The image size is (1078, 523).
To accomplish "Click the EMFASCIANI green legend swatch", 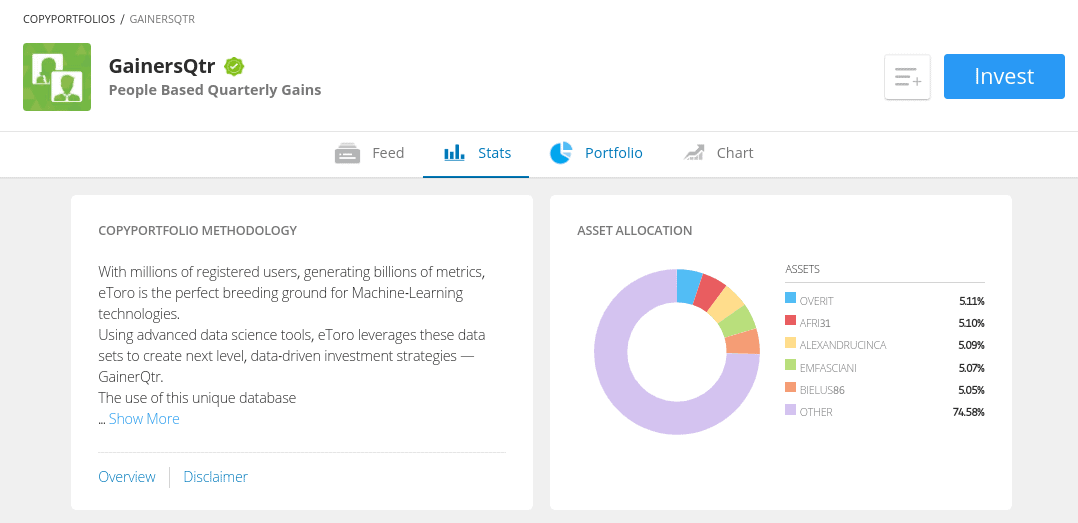I will 791,365.
